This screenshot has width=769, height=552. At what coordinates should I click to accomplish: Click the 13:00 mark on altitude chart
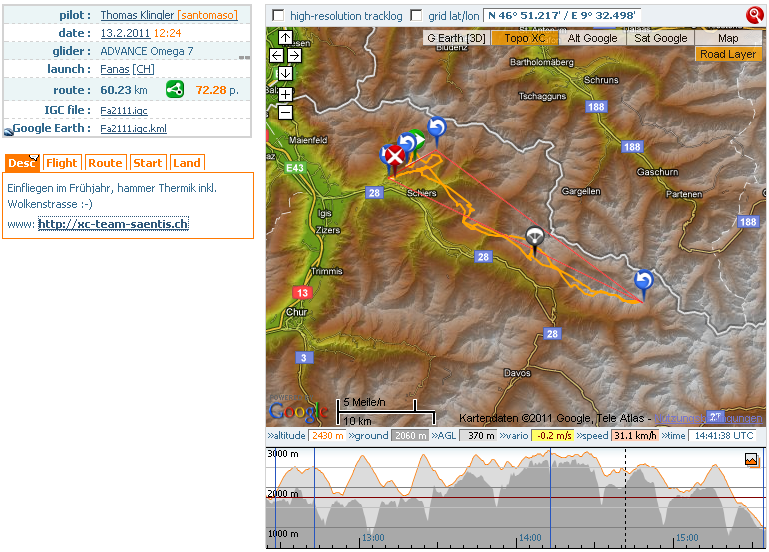click(373, 538)
